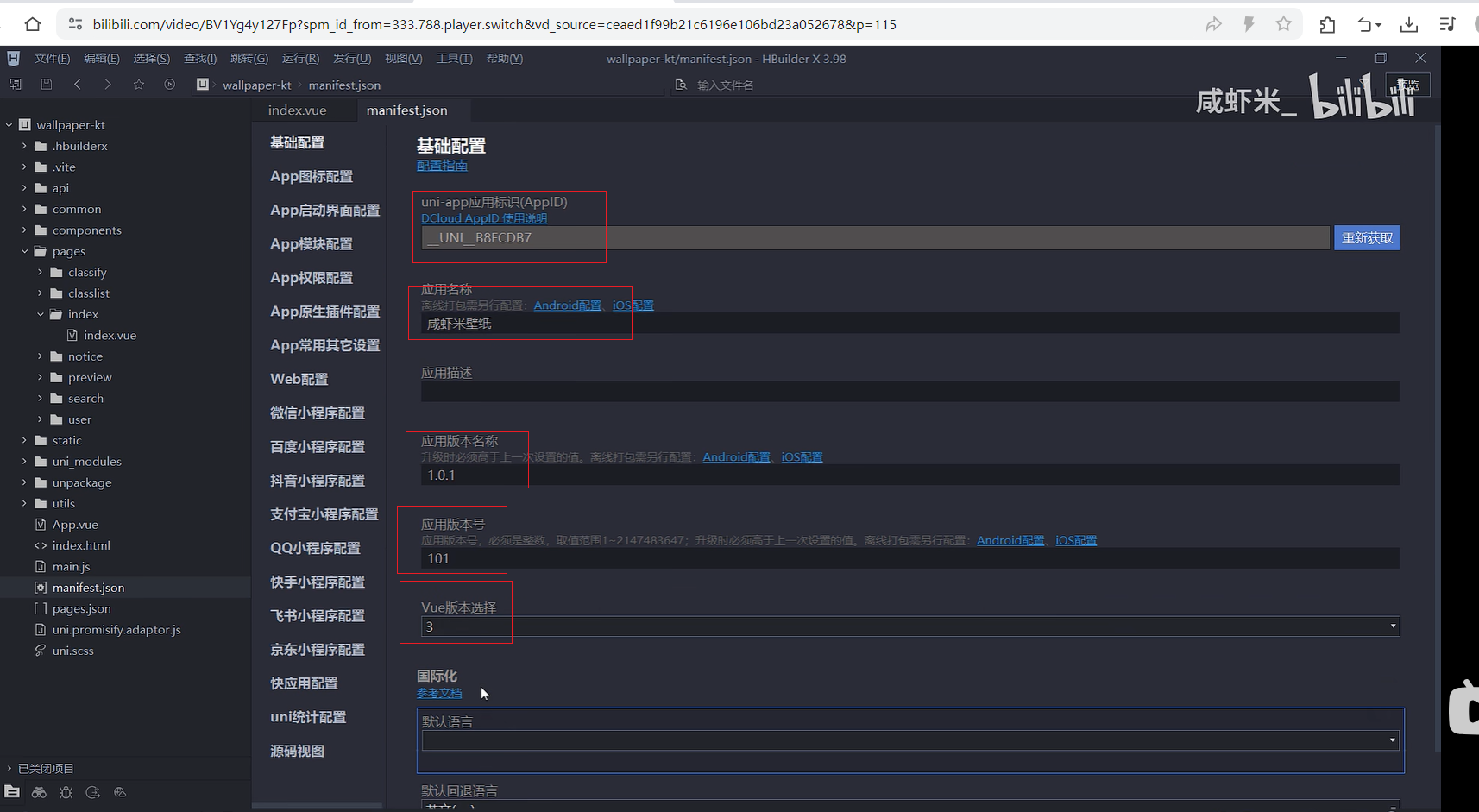Click the HBuilder X logo icon
The height and width of the screenshot is (812, 1479).
pos(13,58)
